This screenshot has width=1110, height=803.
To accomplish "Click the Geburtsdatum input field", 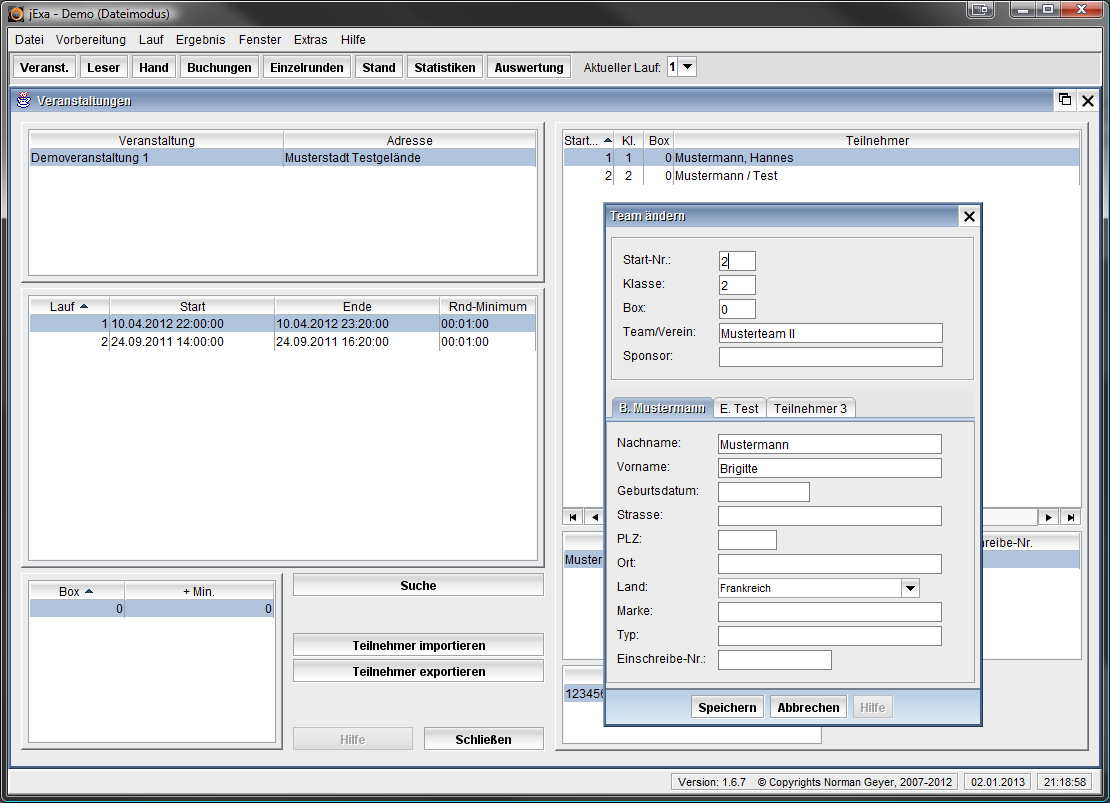I will 763,491.
